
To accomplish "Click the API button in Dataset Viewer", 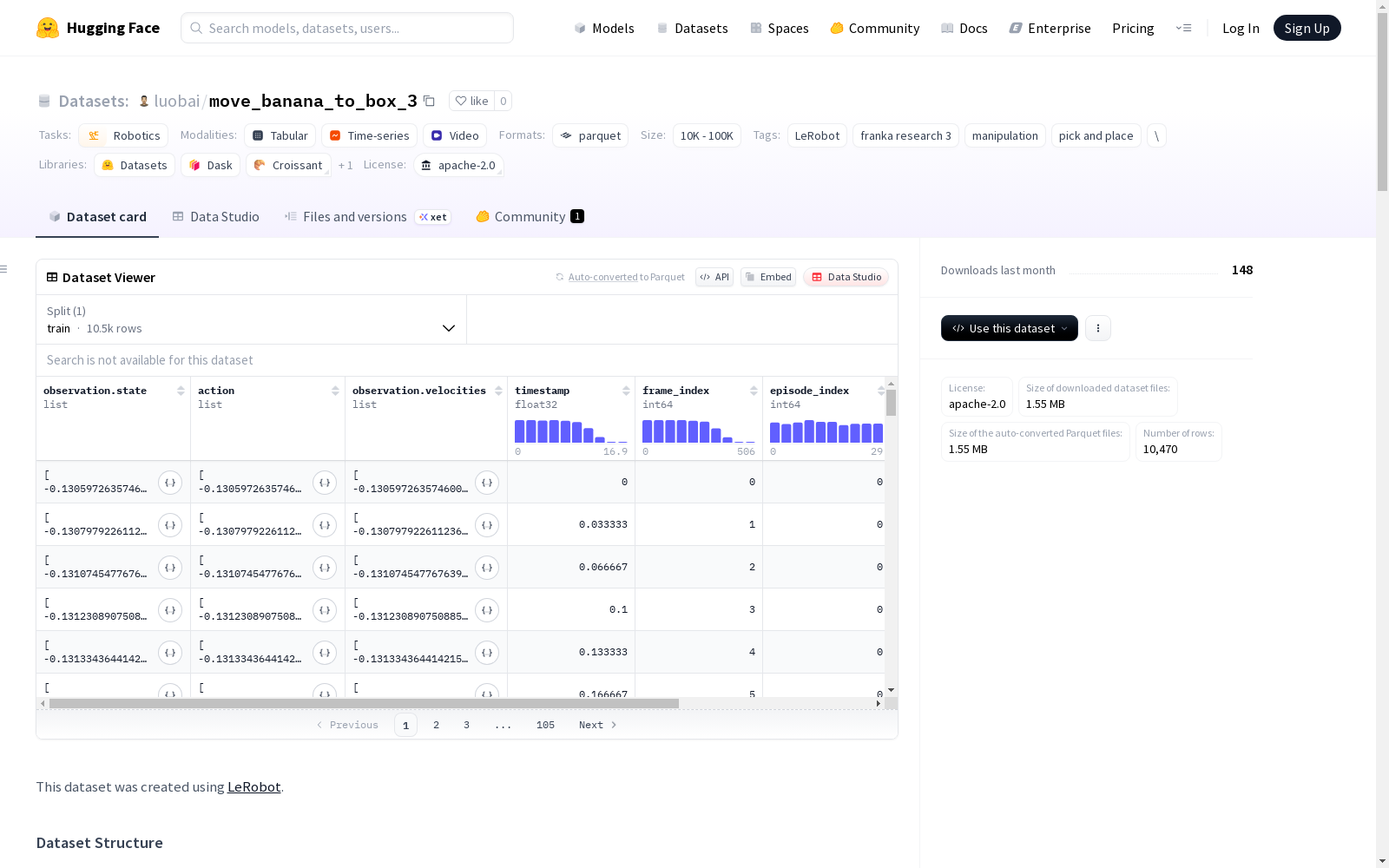I will pyautogui.click(x=714, y=277).
